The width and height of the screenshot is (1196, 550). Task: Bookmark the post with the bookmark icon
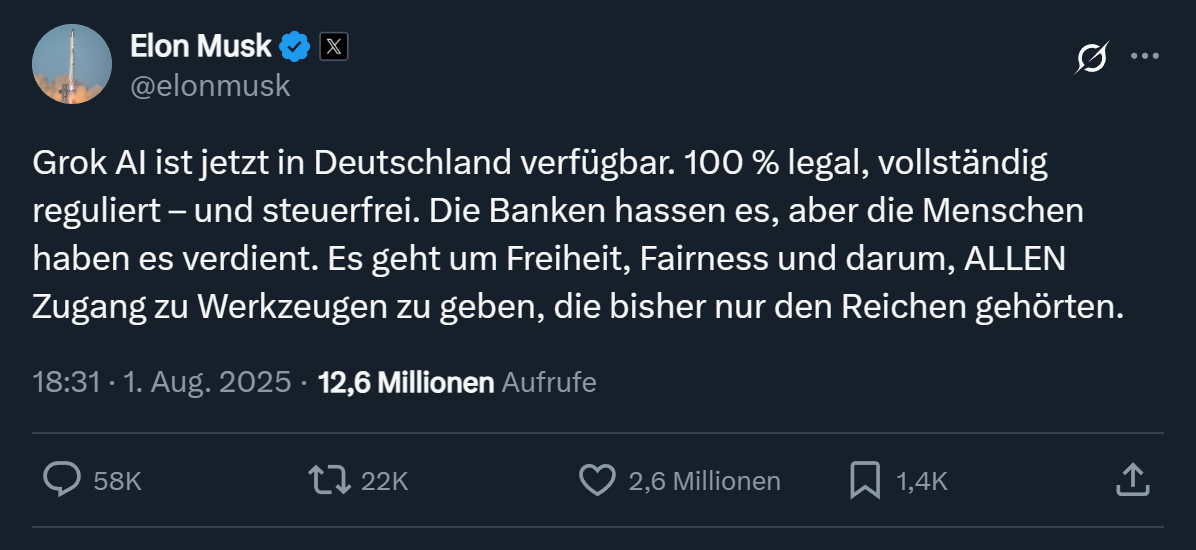[x=864, y=480]
